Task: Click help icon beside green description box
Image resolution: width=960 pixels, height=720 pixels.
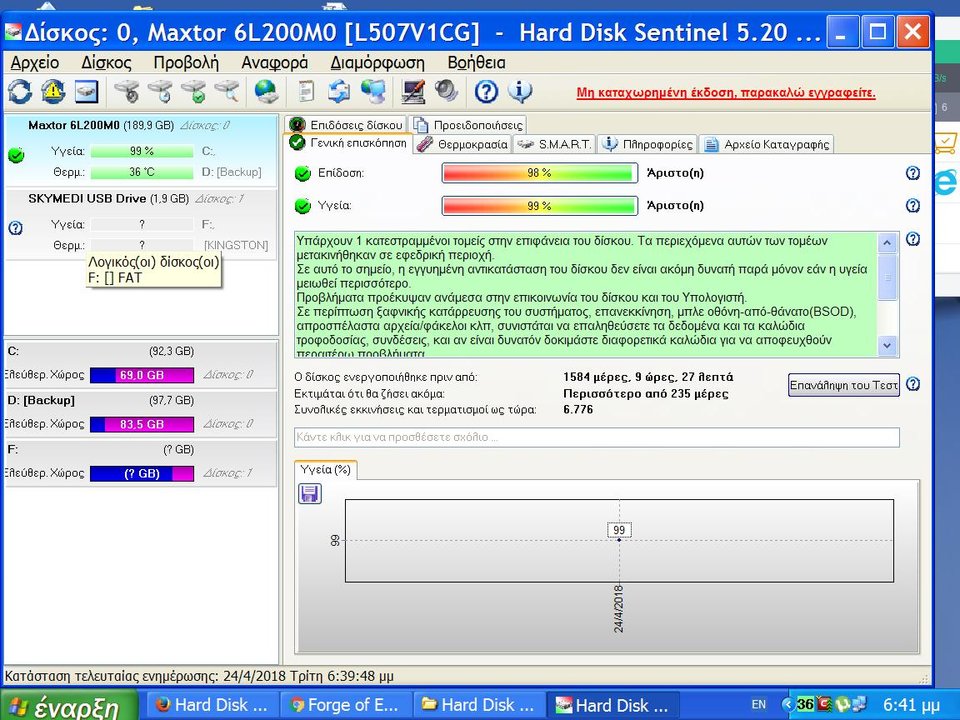Action: [912, 239]
